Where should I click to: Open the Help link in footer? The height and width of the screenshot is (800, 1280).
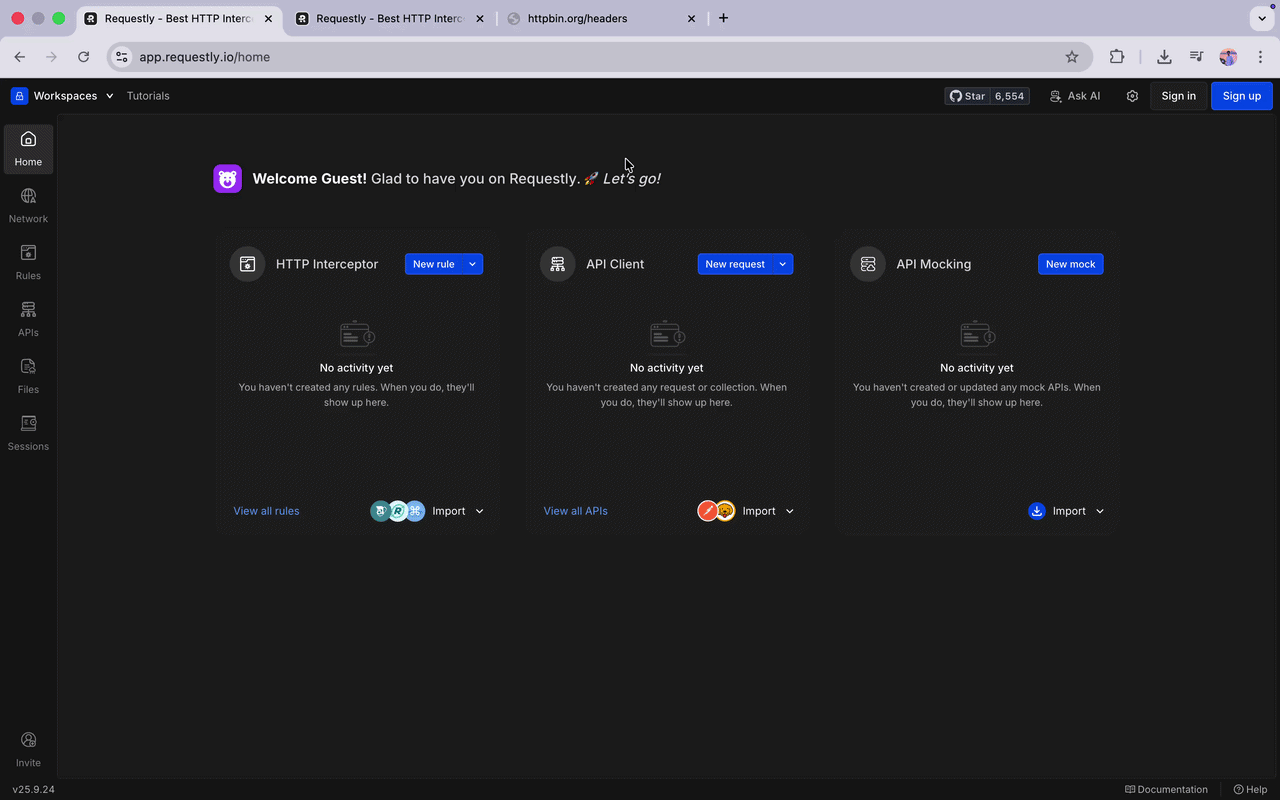click(x=1251, y=790)
